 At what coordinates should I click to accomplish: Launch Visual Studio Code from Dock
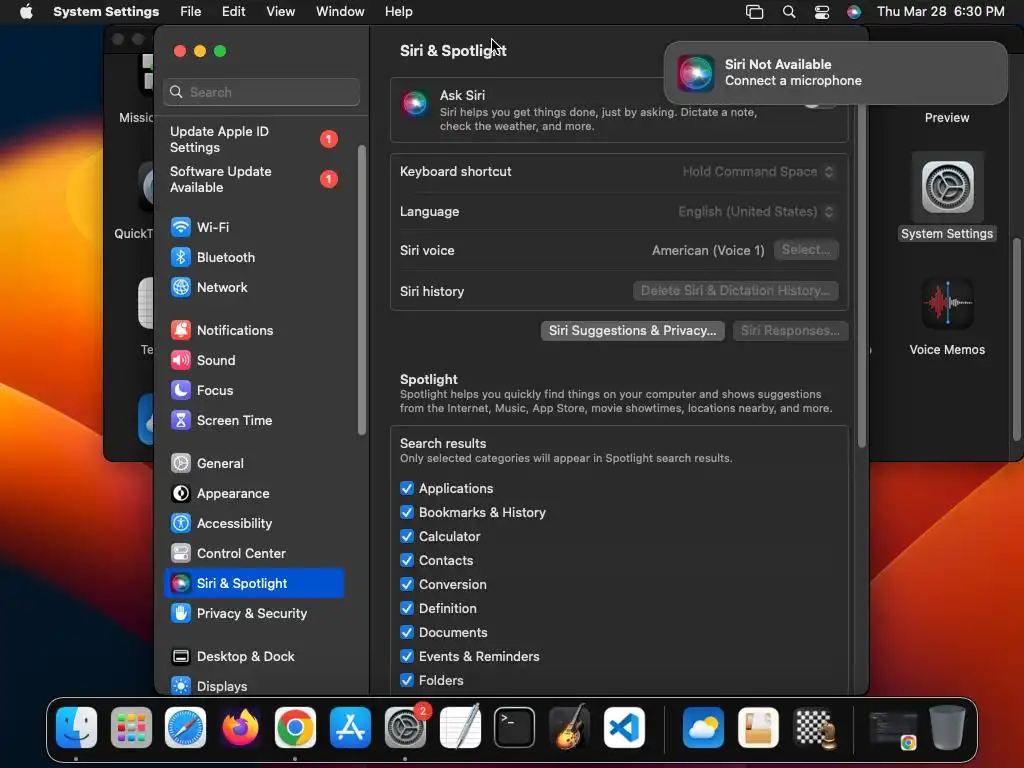[x=624, y=728]
